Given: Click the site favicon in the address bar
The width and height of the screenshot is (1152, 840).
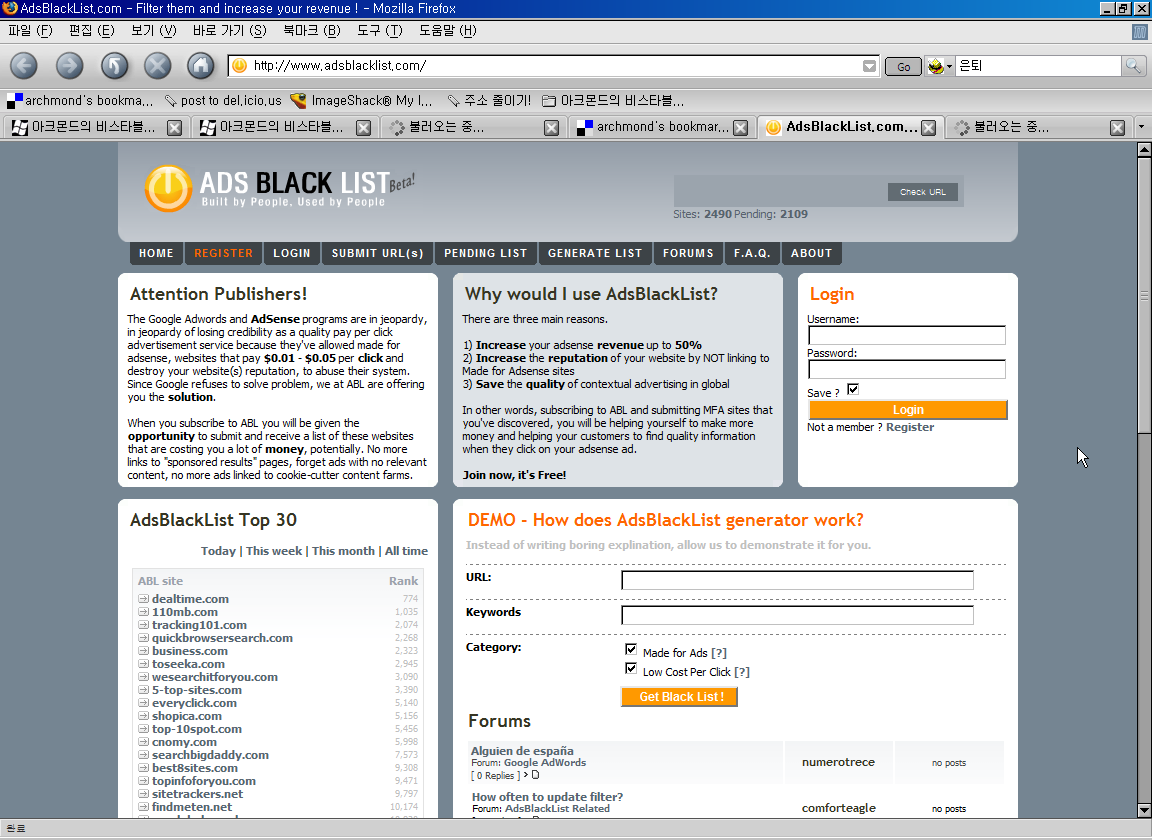Looking at the screenshot, I should tap(240, 65).
